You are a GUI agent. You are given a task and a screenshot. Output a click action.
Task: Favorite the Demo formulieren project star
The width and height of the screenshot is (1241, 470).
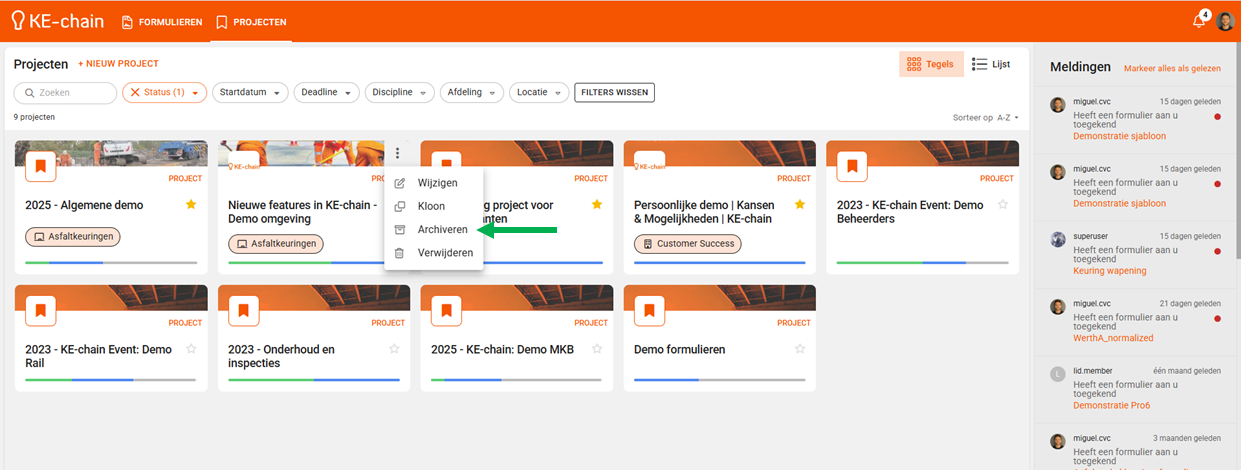[x=799, y=349]
